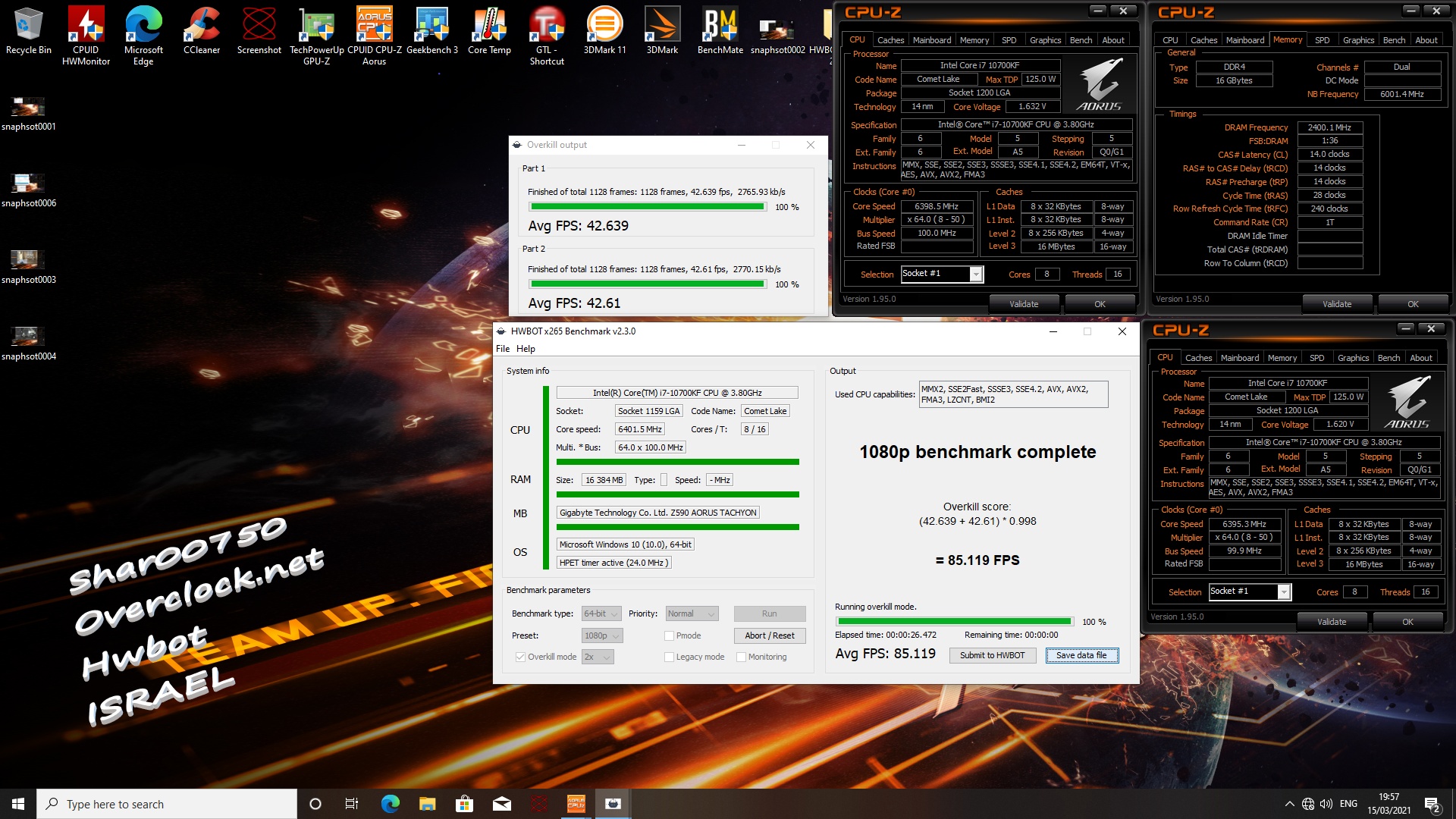Open the volume control in tray

1326,804
